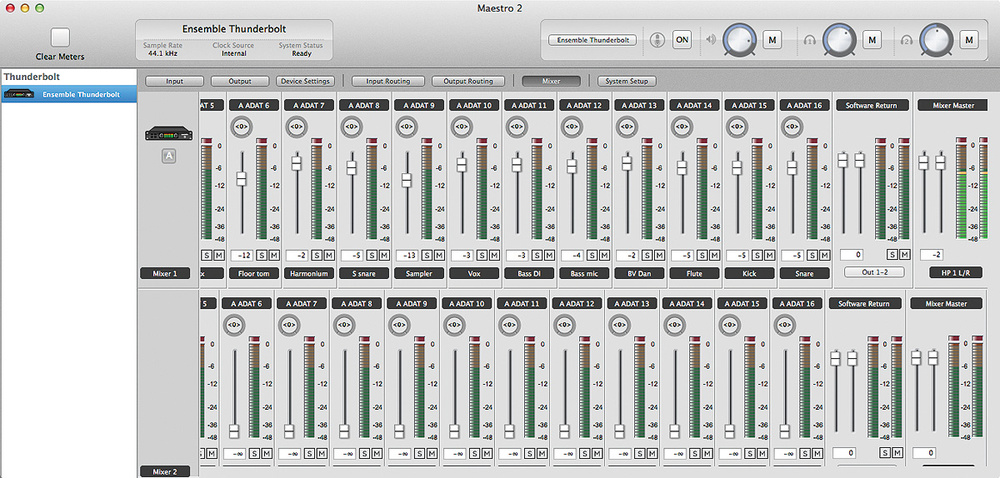Select Ensemble Thunderbolt in the sidebar
The height and width of the screenshot is (478, 1000).
tap(79, 95)
